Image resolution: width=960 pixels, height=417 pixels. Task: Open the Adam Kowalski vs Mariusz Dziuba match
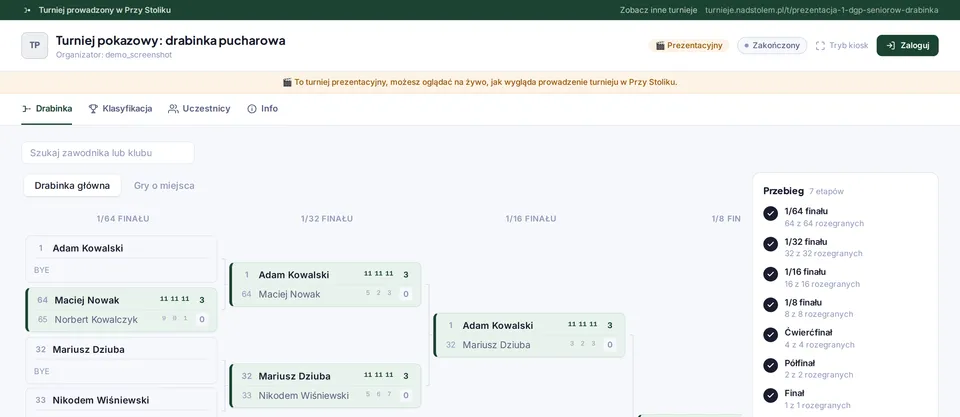tap(529, 335)
